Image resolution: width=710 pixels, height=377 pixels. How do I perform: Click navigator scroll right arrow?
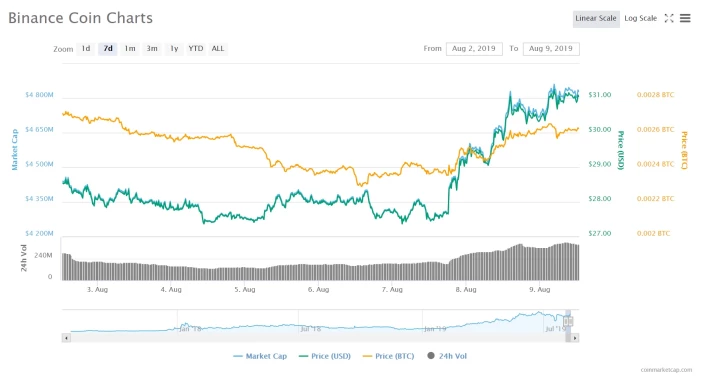coord(575,338)
